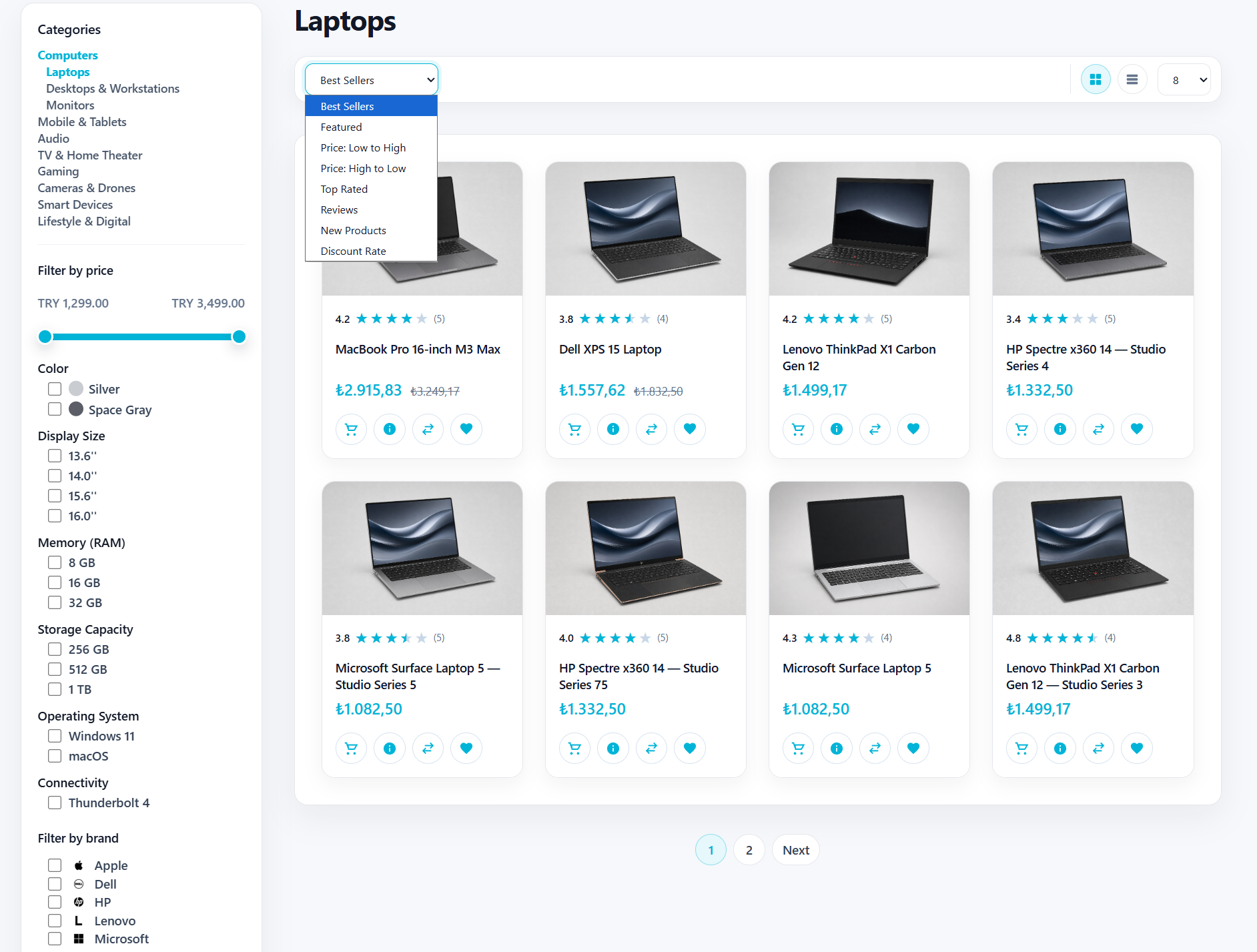Tick the Windows 11 operating system checkbox
The width and height of the screenshot is (1257, 952).
55,736
